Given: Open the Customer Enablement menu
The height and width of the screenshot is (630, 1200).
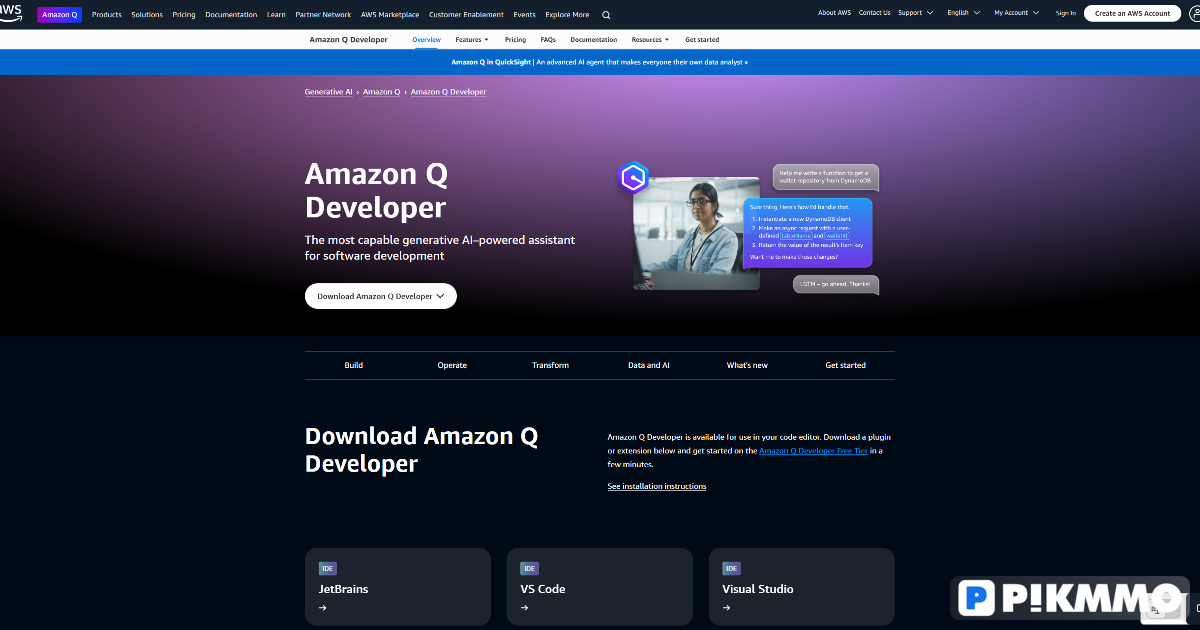Looking at the screenshot, I should click(x=466, y=15).
